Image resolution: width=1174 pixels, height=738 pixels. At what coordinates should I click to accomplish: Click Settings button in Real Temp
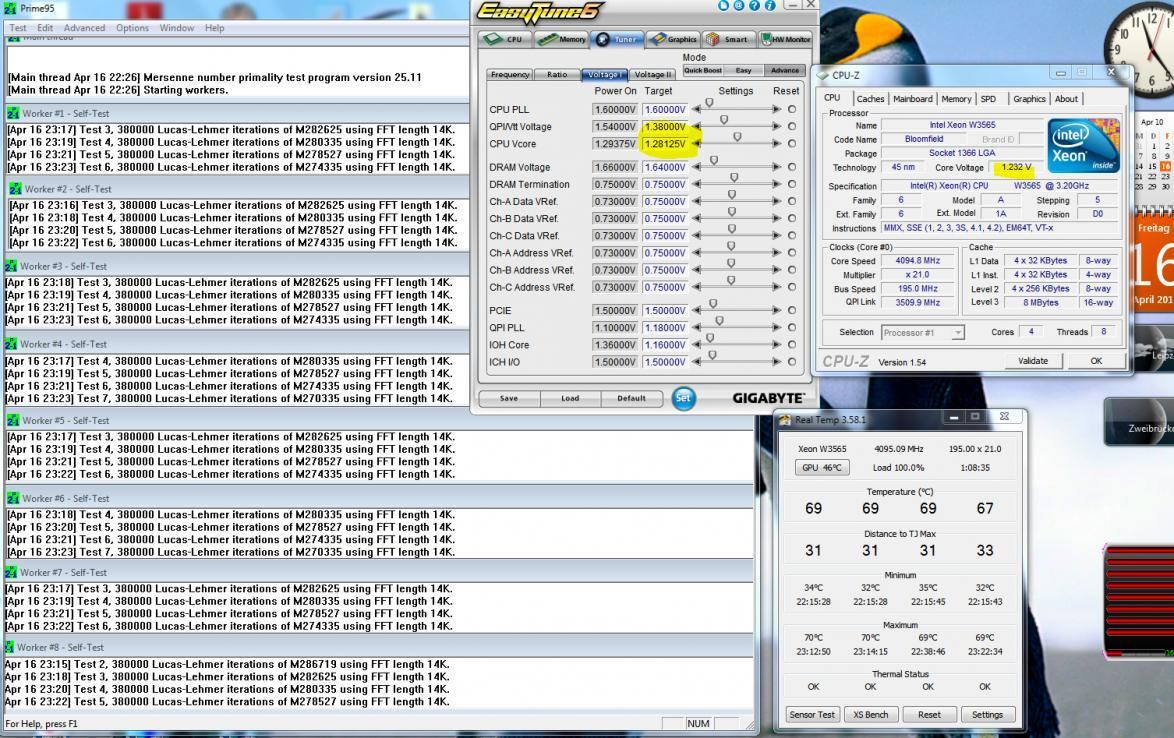987,715
